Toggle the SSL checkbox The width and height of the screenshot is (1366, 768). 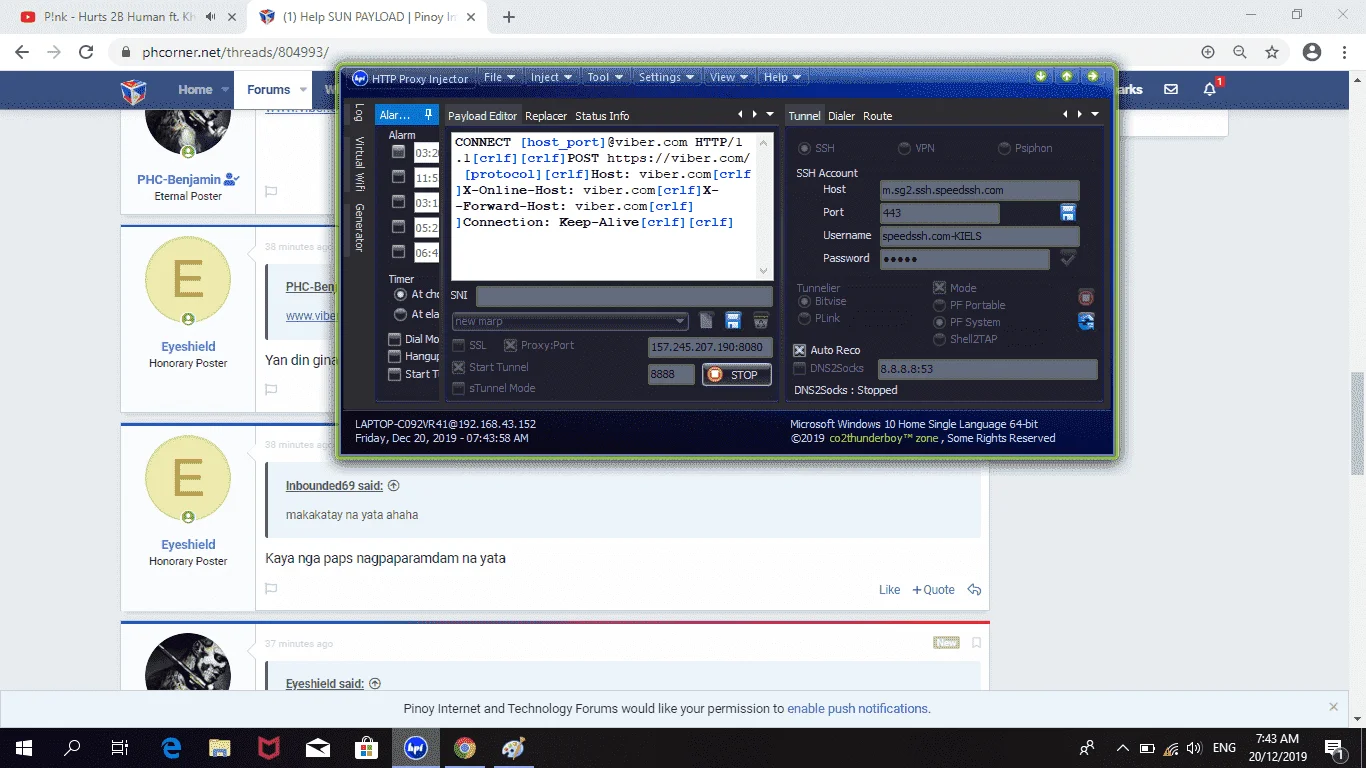[x=459, y=345]
